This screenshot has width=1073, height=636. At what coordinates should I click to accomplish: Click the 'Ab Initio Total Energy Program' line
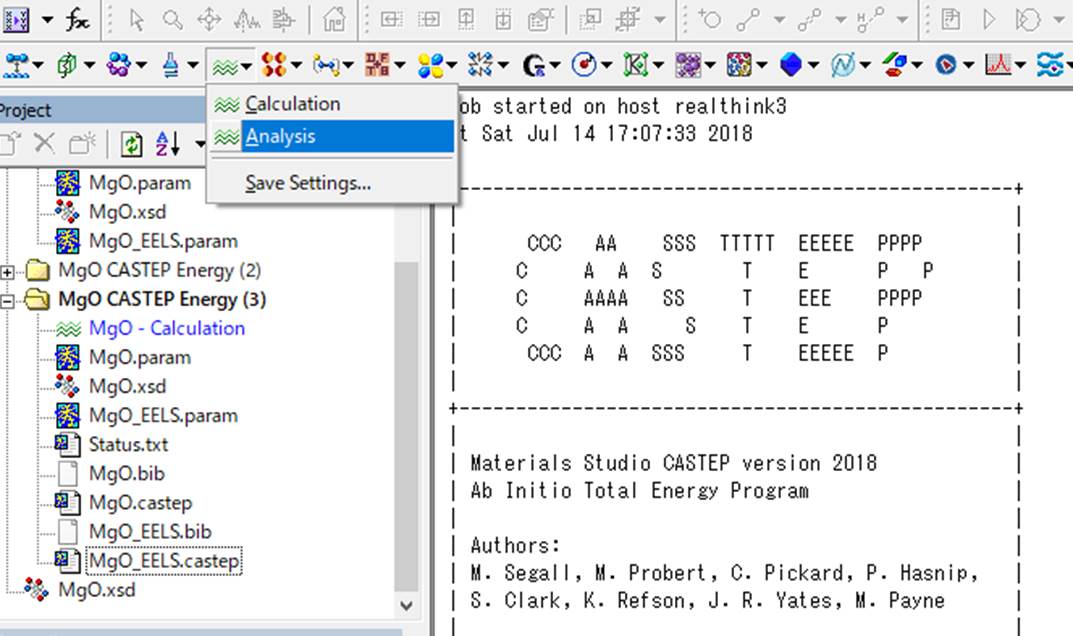point(639,491)
